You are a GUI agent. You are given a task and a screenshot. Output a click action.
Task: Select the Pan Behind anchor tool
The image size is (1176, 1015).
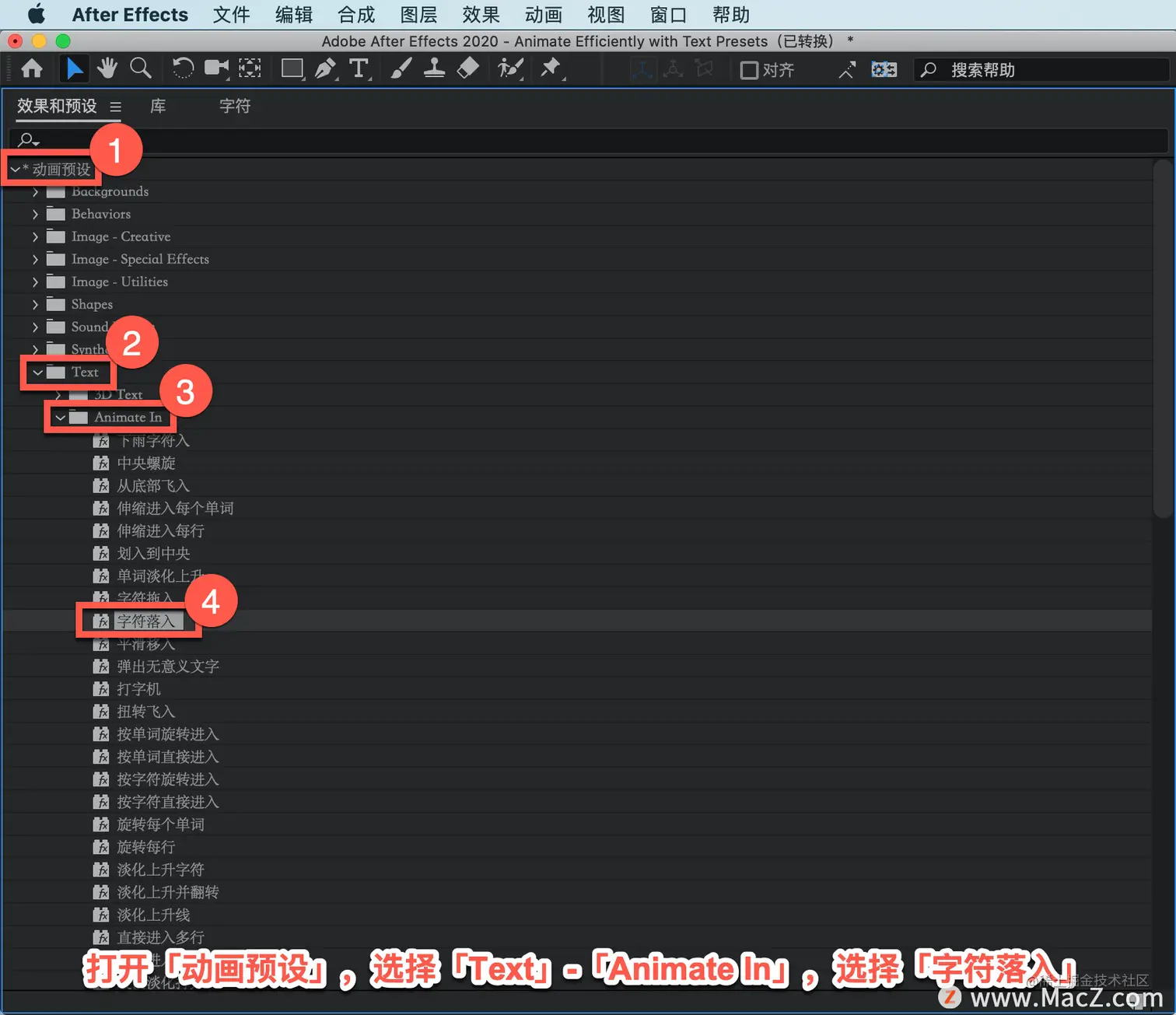(x=250, y=69)
